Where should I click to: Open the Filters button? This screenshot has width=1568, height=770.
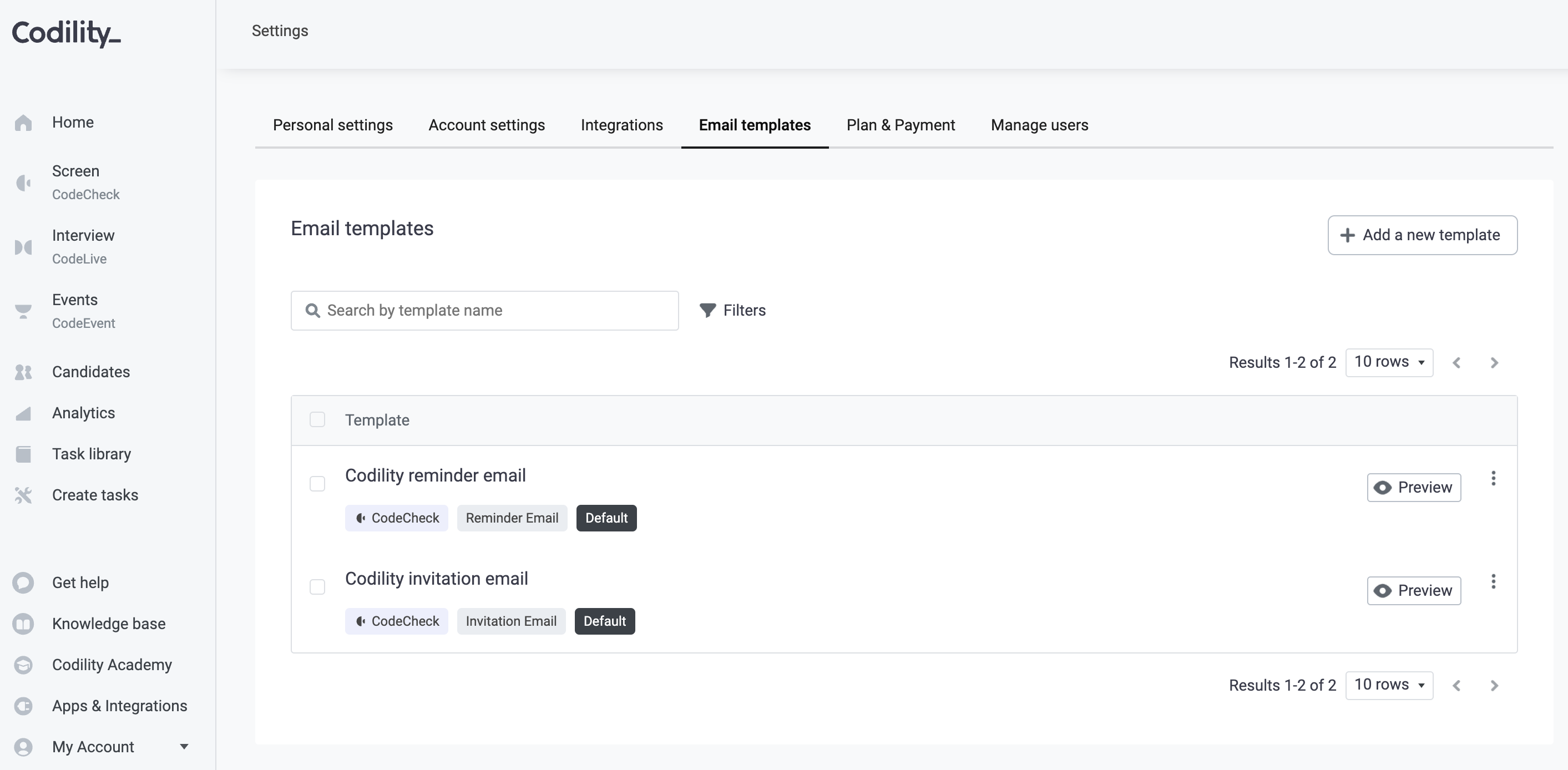coord(732,311)
